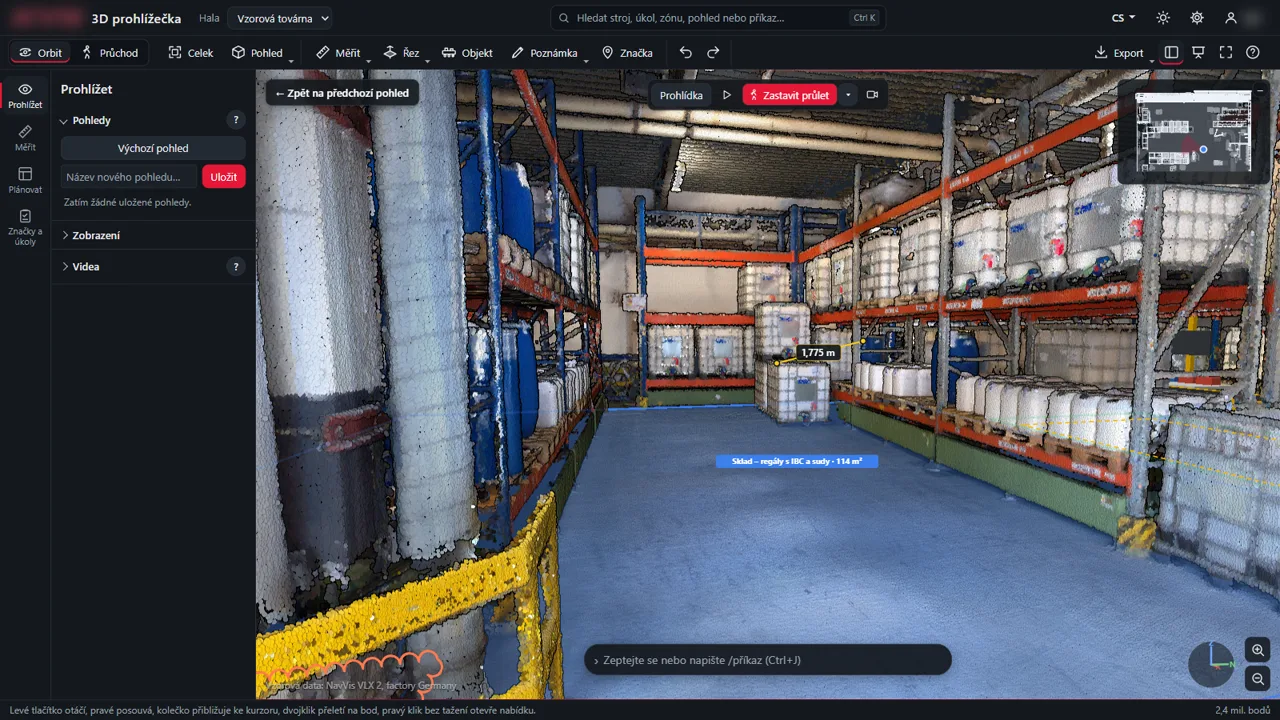Zoom in with the magnifier plus button
Viewport: 1280px width, 720px height.
point(1258,649)
